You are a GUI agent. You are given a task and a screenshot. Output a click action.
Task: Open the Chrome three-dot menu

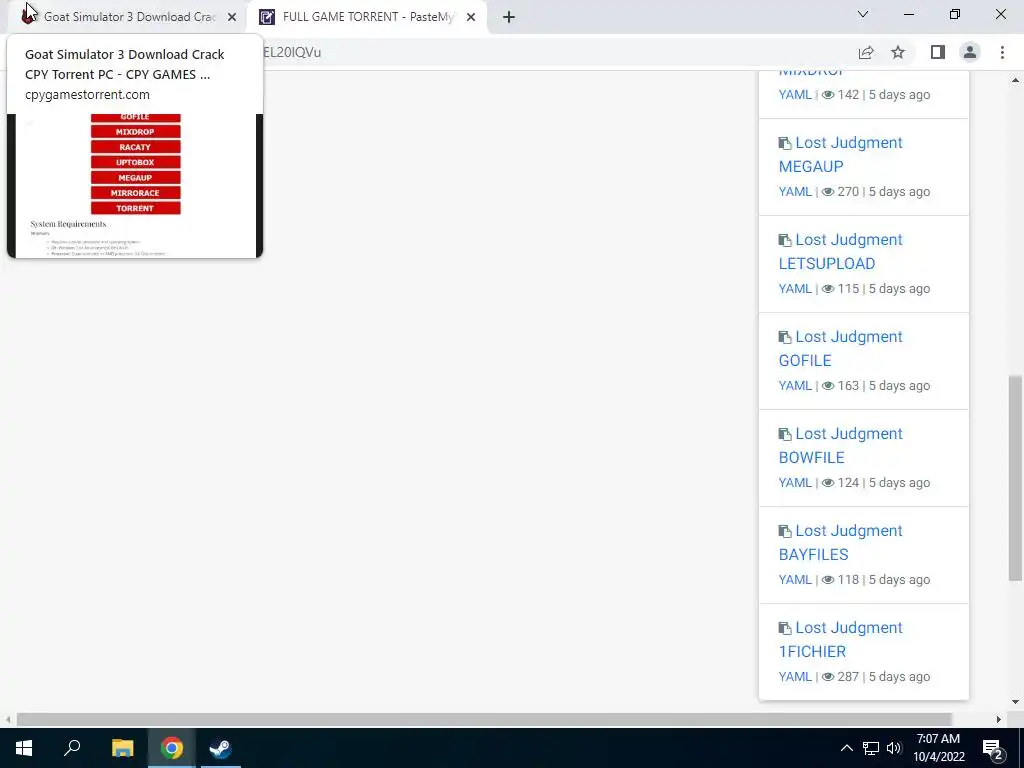tap(1002, 52)
